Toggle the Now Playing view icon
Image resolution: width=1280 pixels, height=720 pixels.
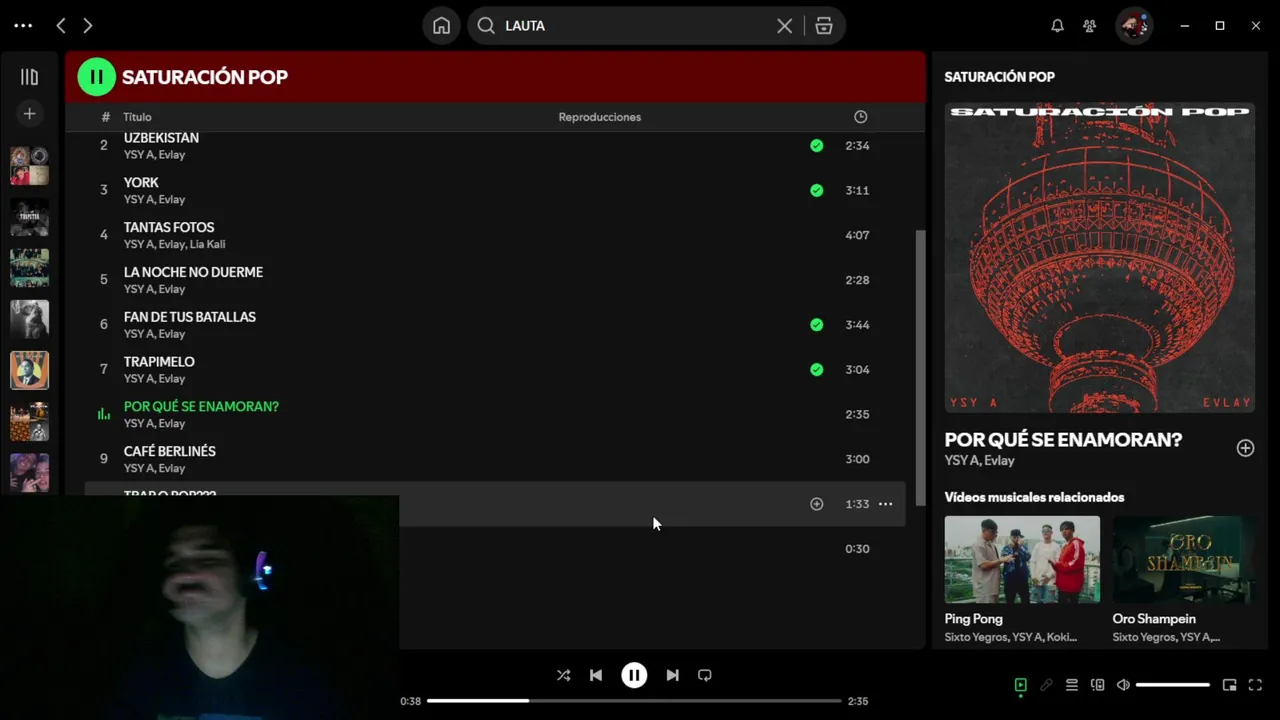1020,685
